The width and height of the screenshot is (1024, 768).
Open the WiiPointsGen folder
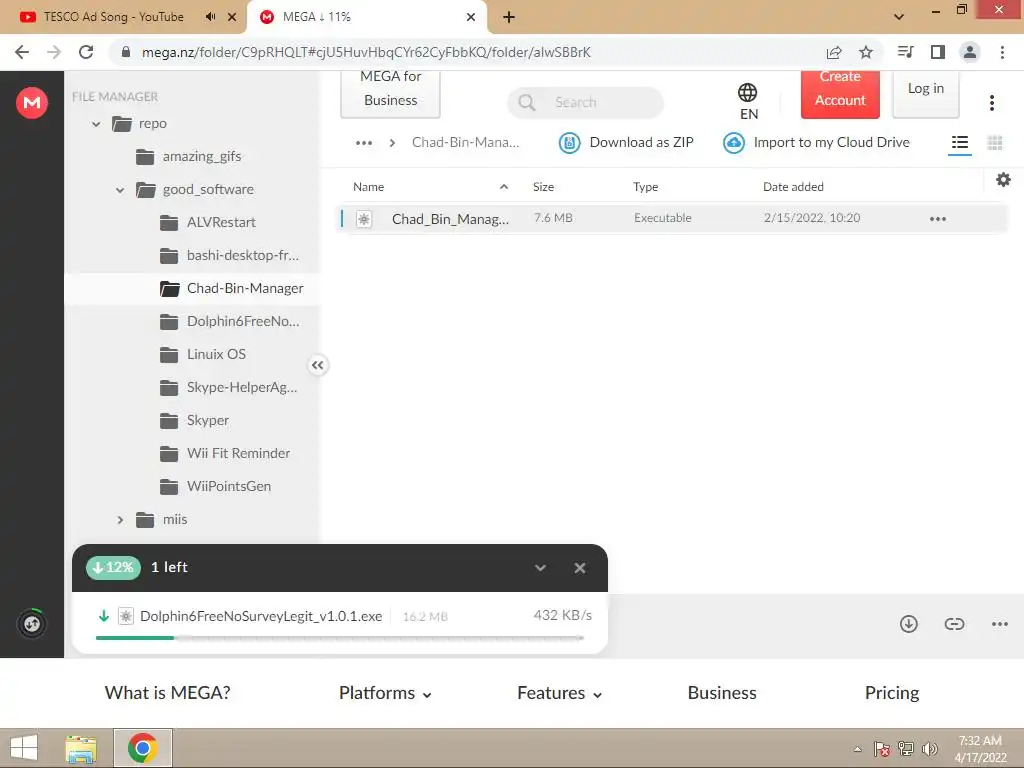tap(216, 487)
